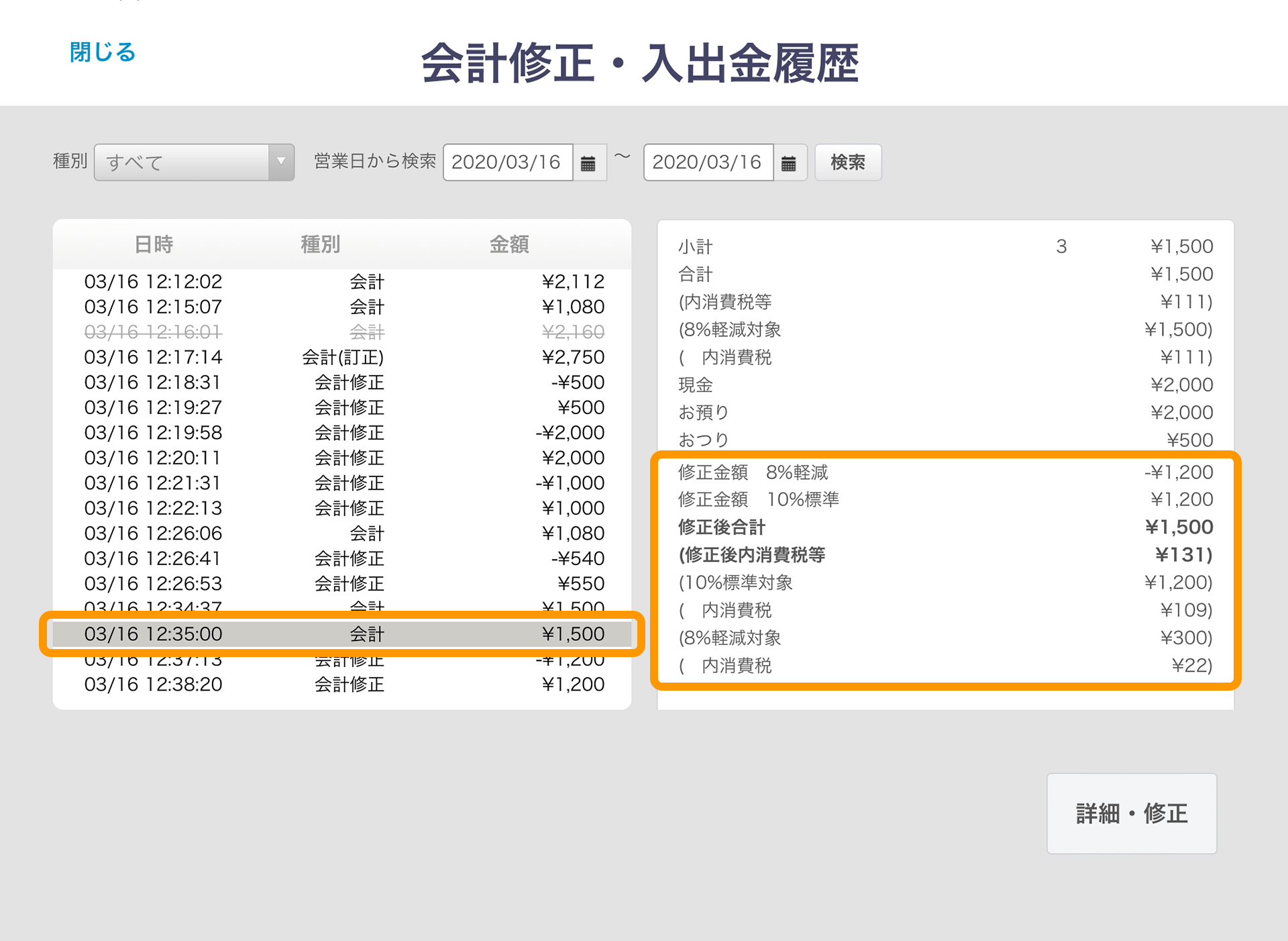Click the (10%標準対象 ¥1,200 line
Image resolution: width=1288 pixels, height=941 pixels.
tap(945, 582)
